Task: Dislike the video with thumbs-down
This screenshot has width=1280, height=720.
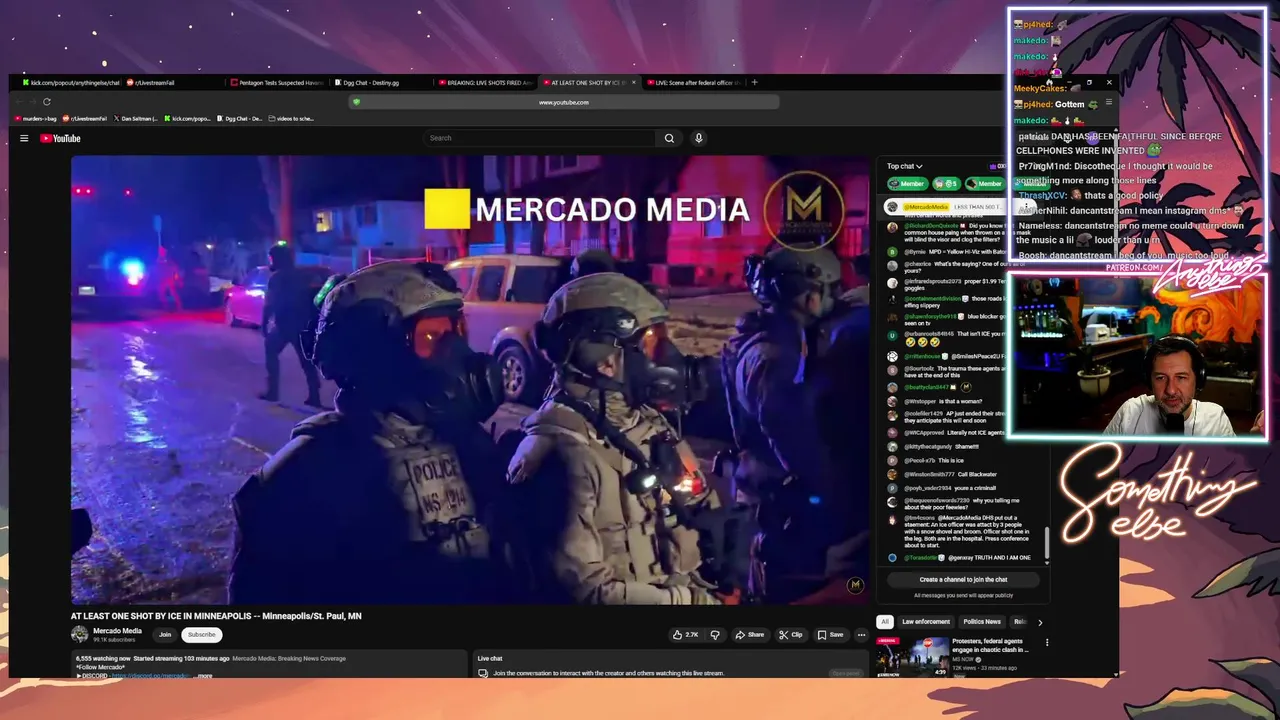Action: 714,634
